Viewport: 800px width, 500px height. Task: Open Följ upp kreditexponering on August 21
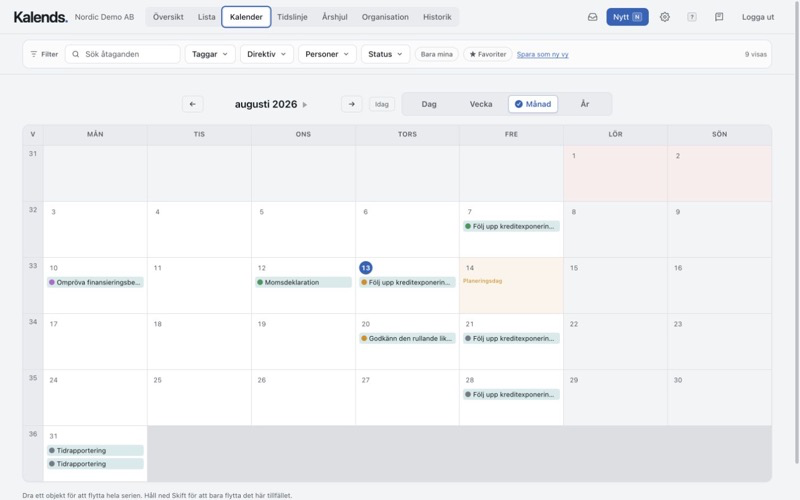511,338
